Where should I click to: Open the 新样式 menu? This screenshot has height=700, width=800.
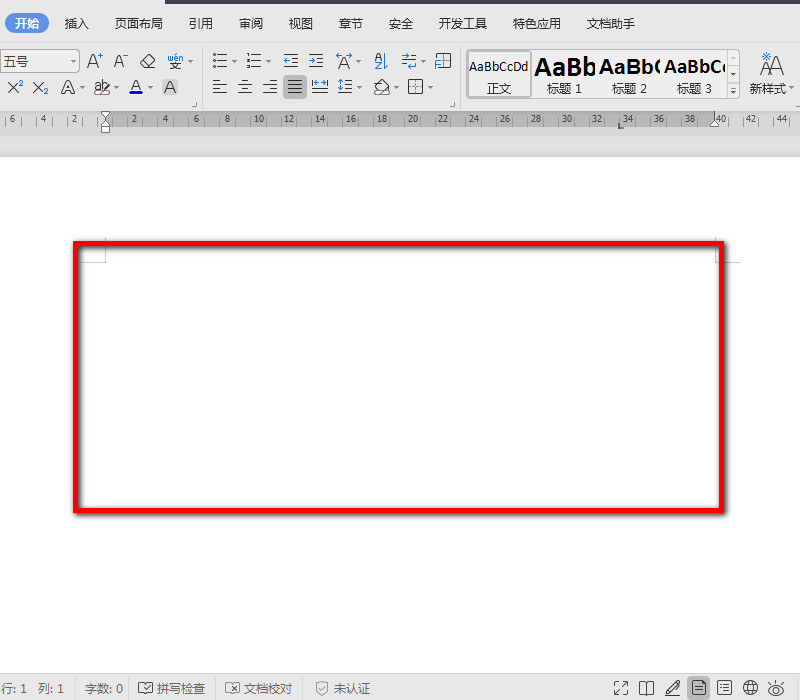(x=771, y=74)
